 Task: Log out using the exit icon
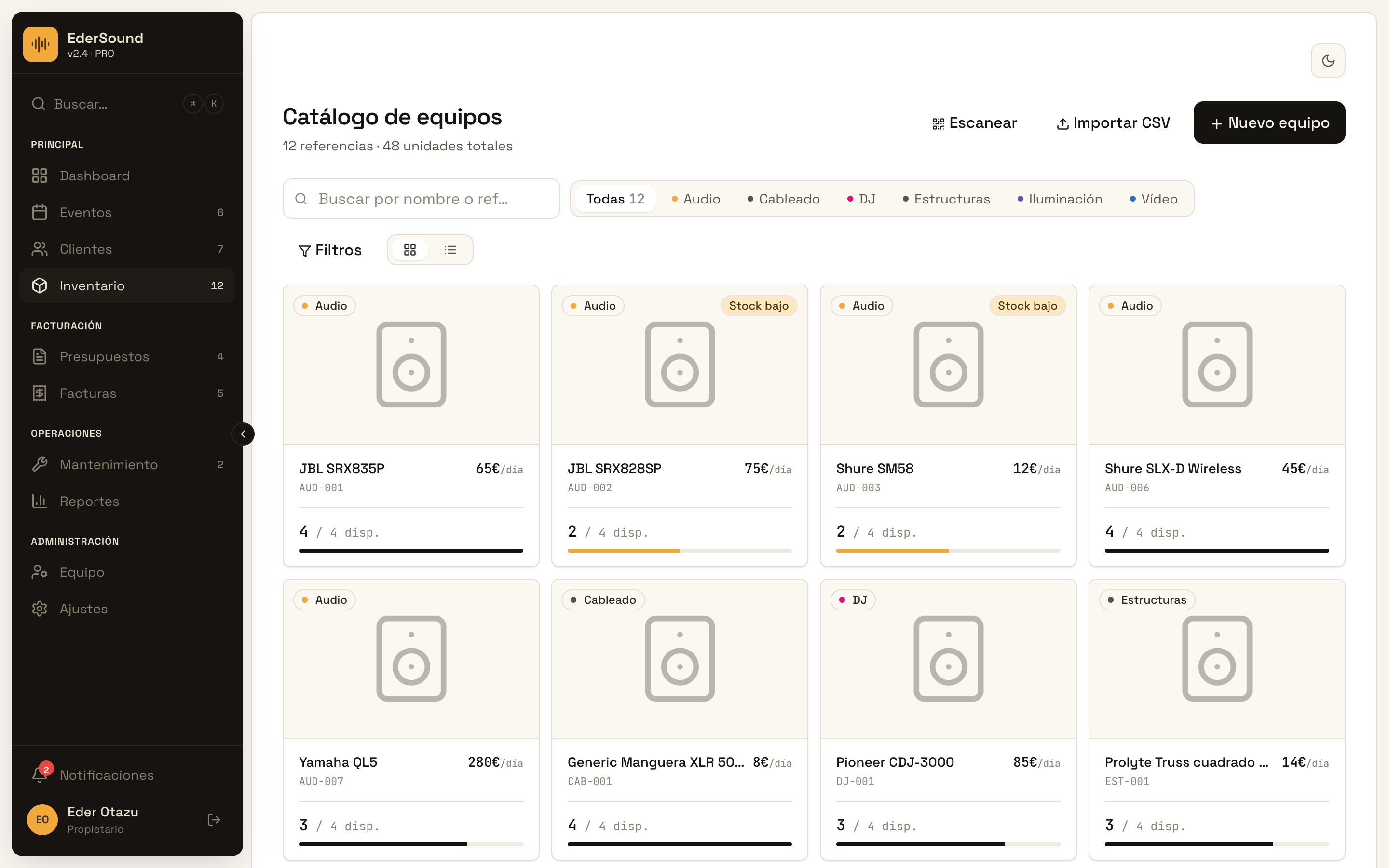pos(214,820)
